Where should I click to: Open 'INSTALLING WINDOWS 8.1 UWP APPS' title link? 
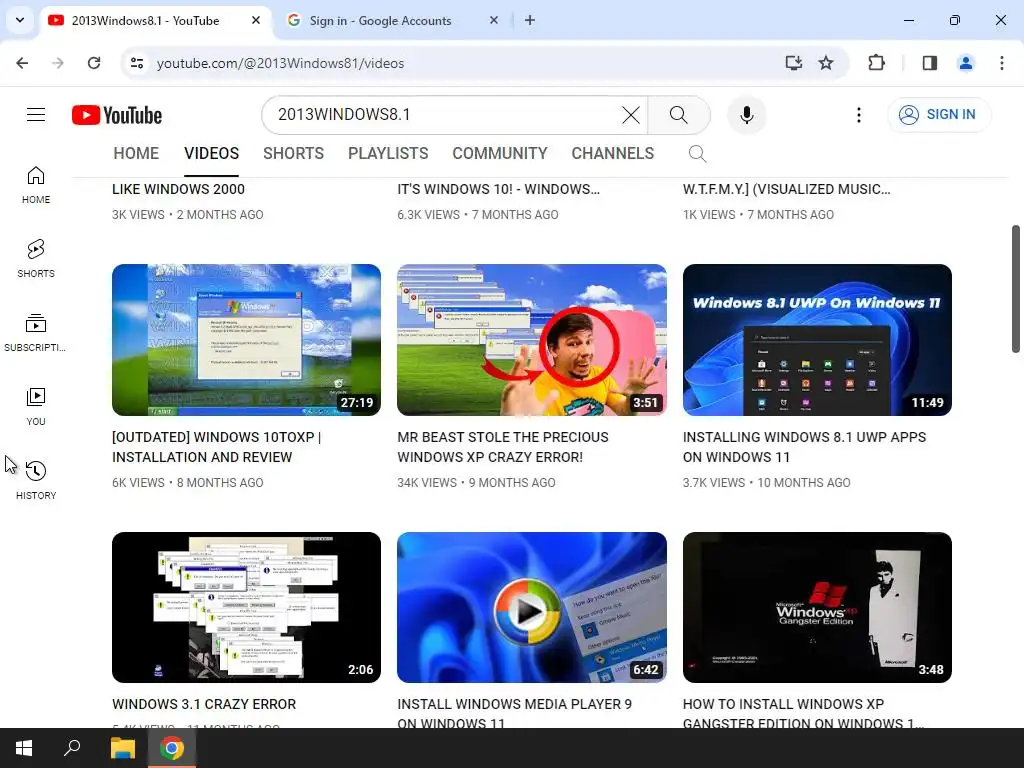[x=805, y=447]
